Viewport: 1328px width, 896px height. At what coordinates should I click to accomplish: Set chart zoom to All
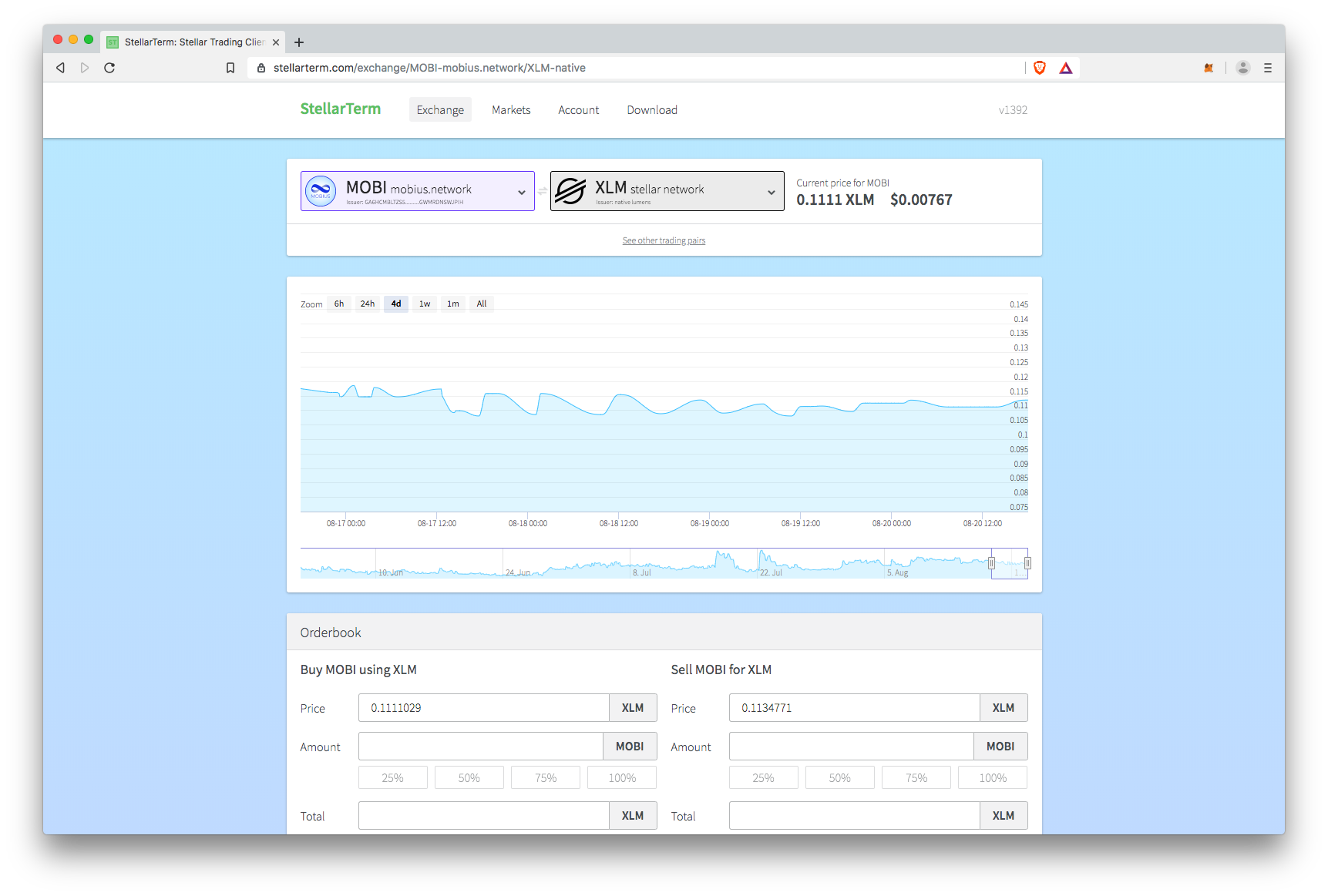[x=482, y=304]
